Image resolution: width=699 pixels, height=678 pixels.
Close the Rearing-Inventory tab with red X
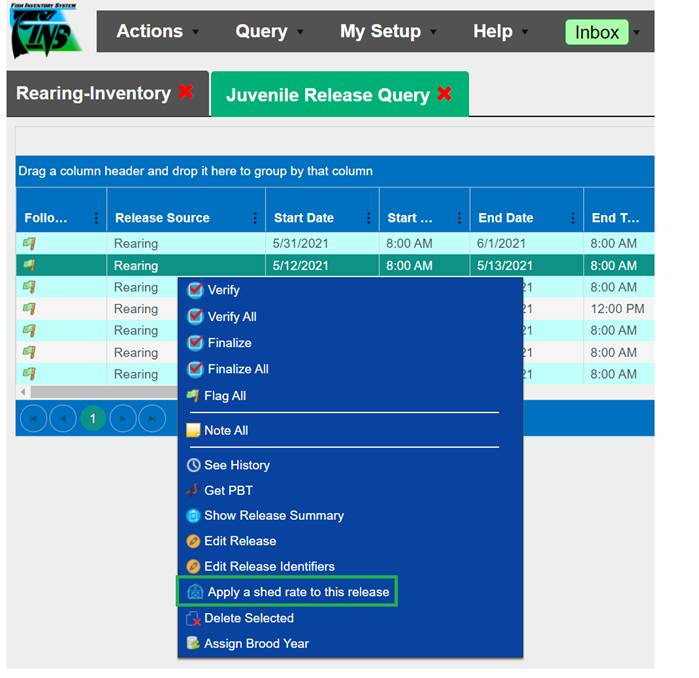pyautogui.click(x=185, y=92)
